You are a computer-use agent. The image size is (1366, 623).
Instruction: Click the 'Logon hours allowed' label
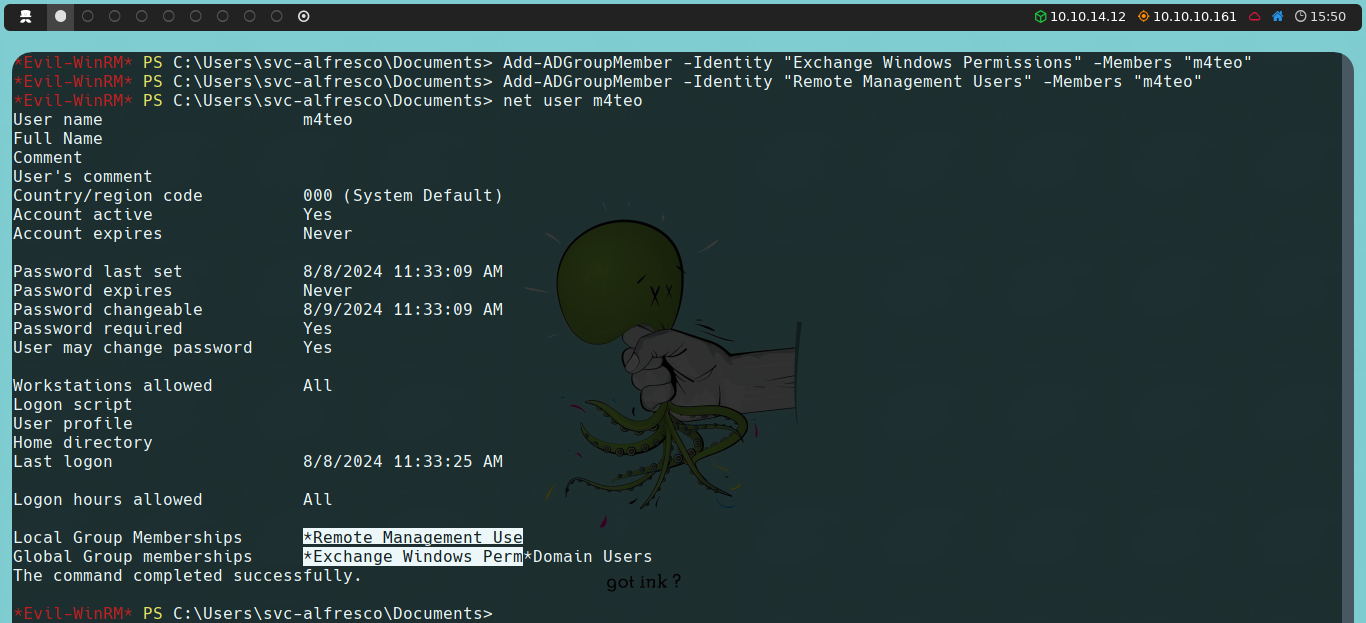point(108,500)
